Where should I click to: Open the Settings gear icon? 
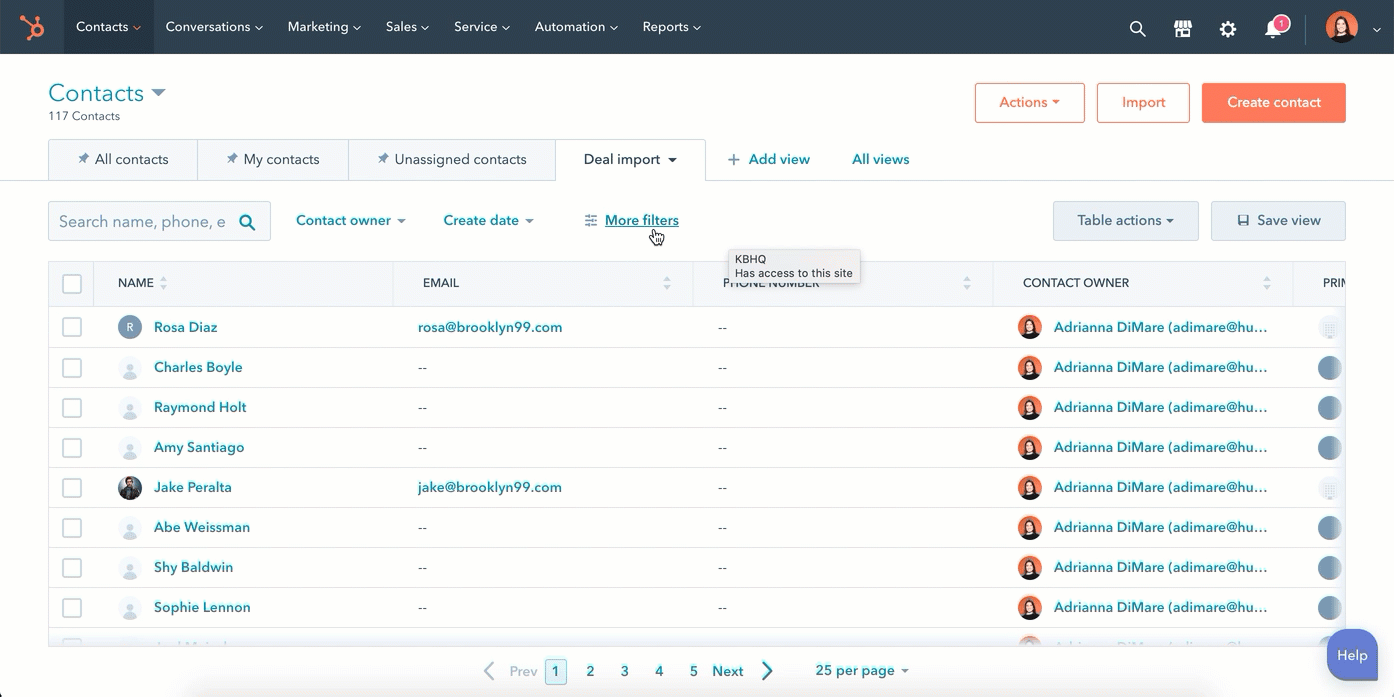click(1228, 29)
